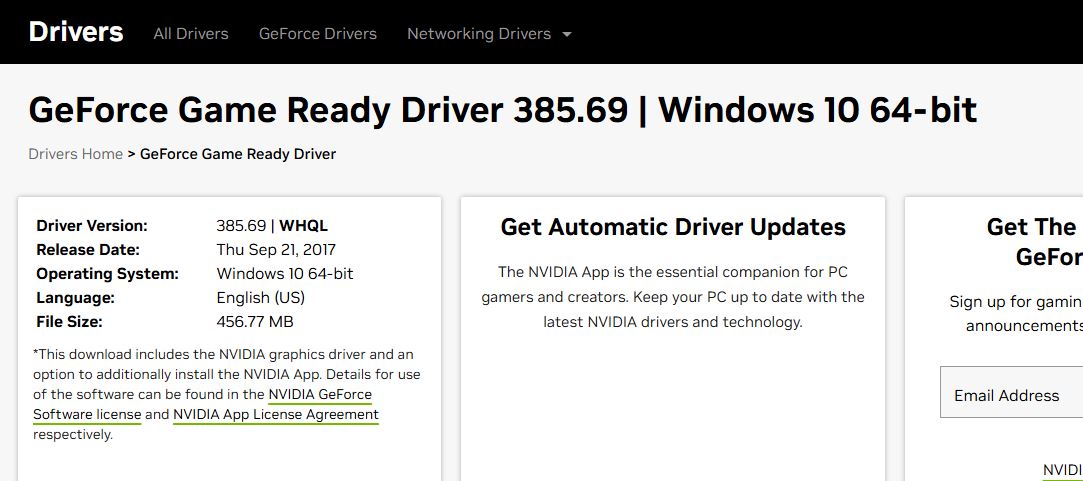
Task: Click the Operating System label
Action: [x=107, y=274]
